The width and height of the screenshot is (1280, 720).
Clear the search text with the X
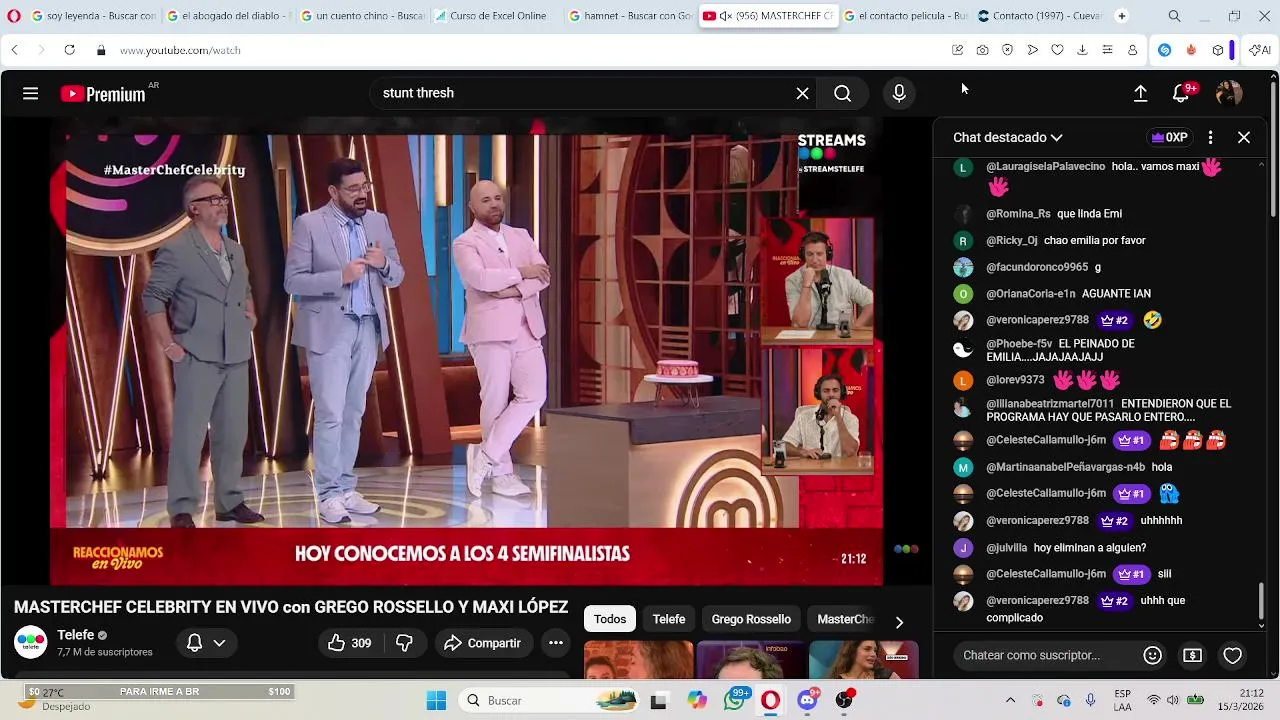coord(802,93)
